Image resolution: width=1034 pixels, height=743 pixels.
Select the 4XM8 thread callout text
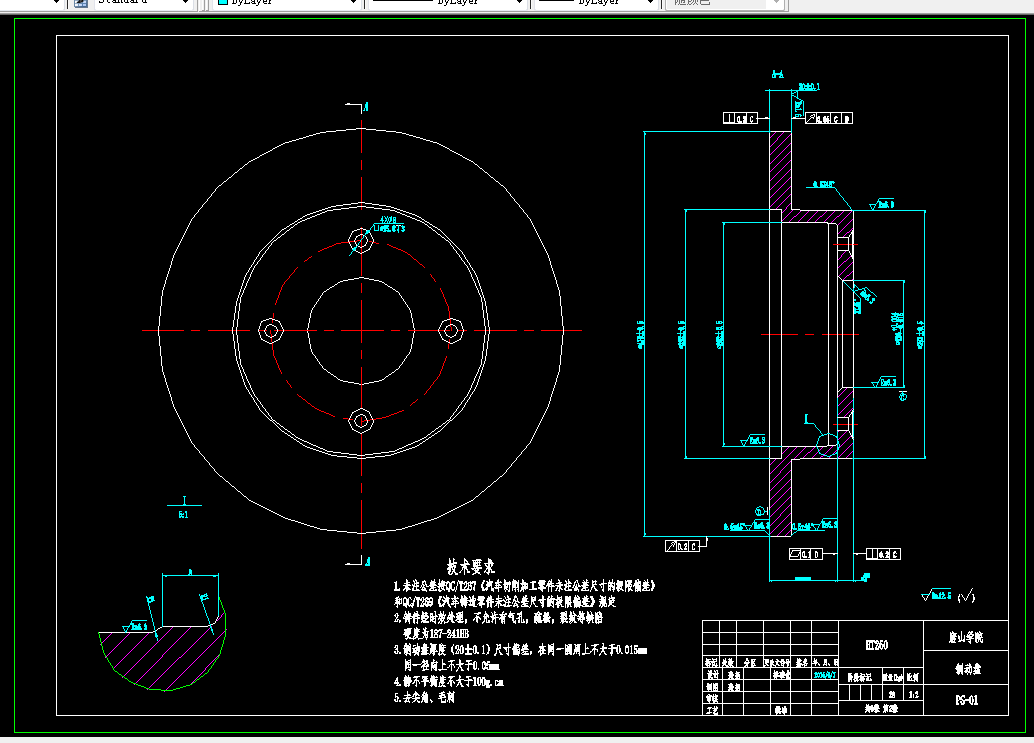pyautogui.click(x=388, y=220)
